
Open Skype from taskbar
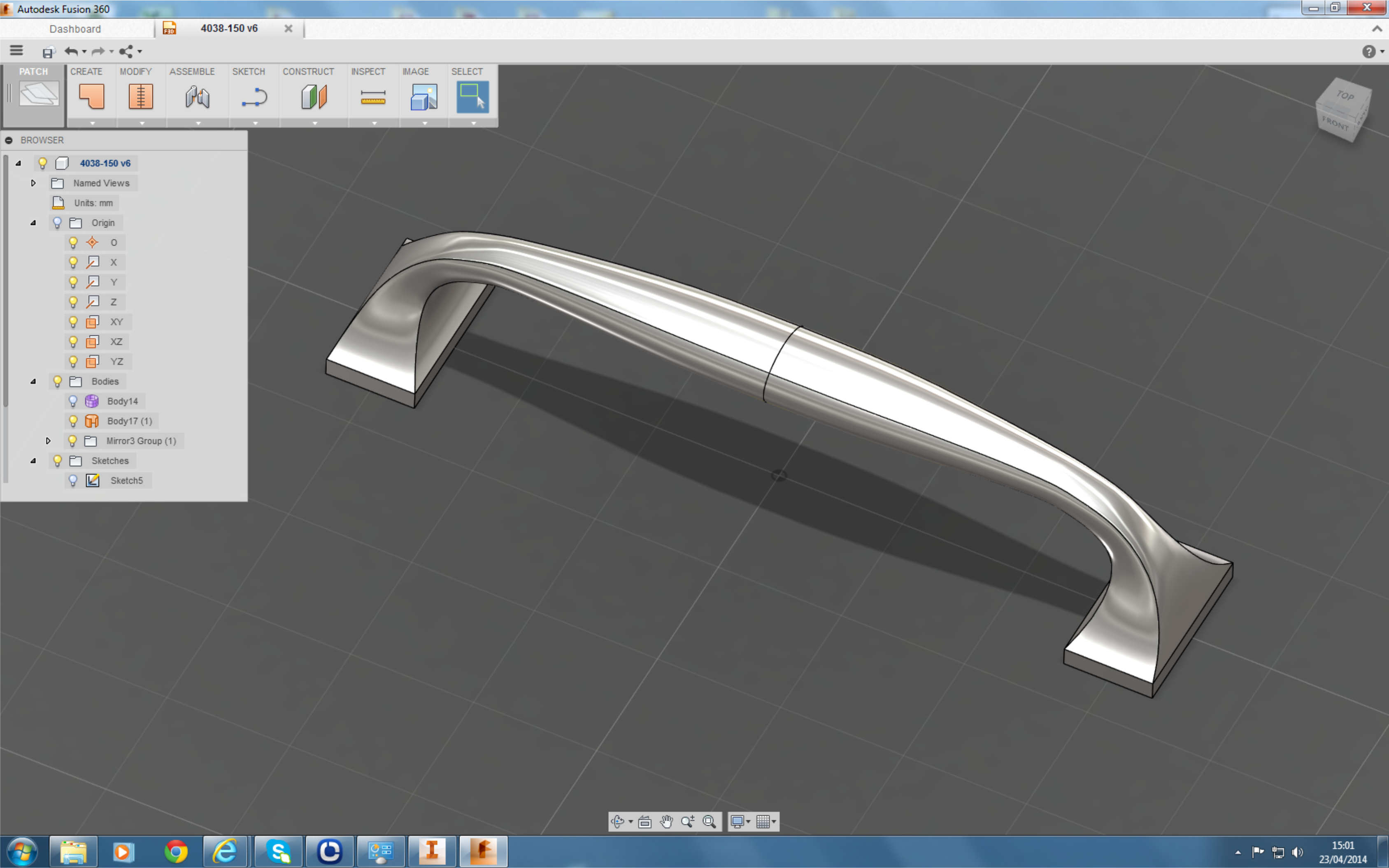pos(279,852)
